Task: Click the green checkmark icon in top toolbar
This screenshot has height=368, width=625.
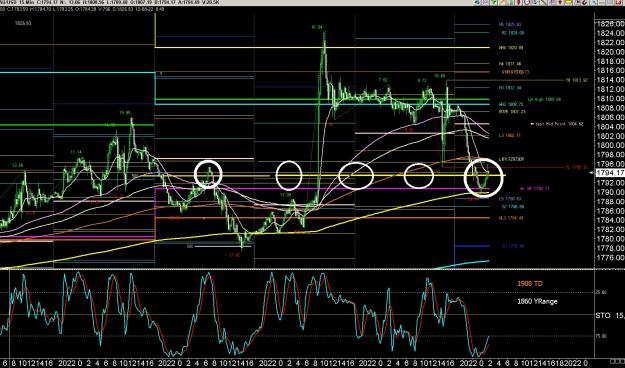Action: (493, 2)
